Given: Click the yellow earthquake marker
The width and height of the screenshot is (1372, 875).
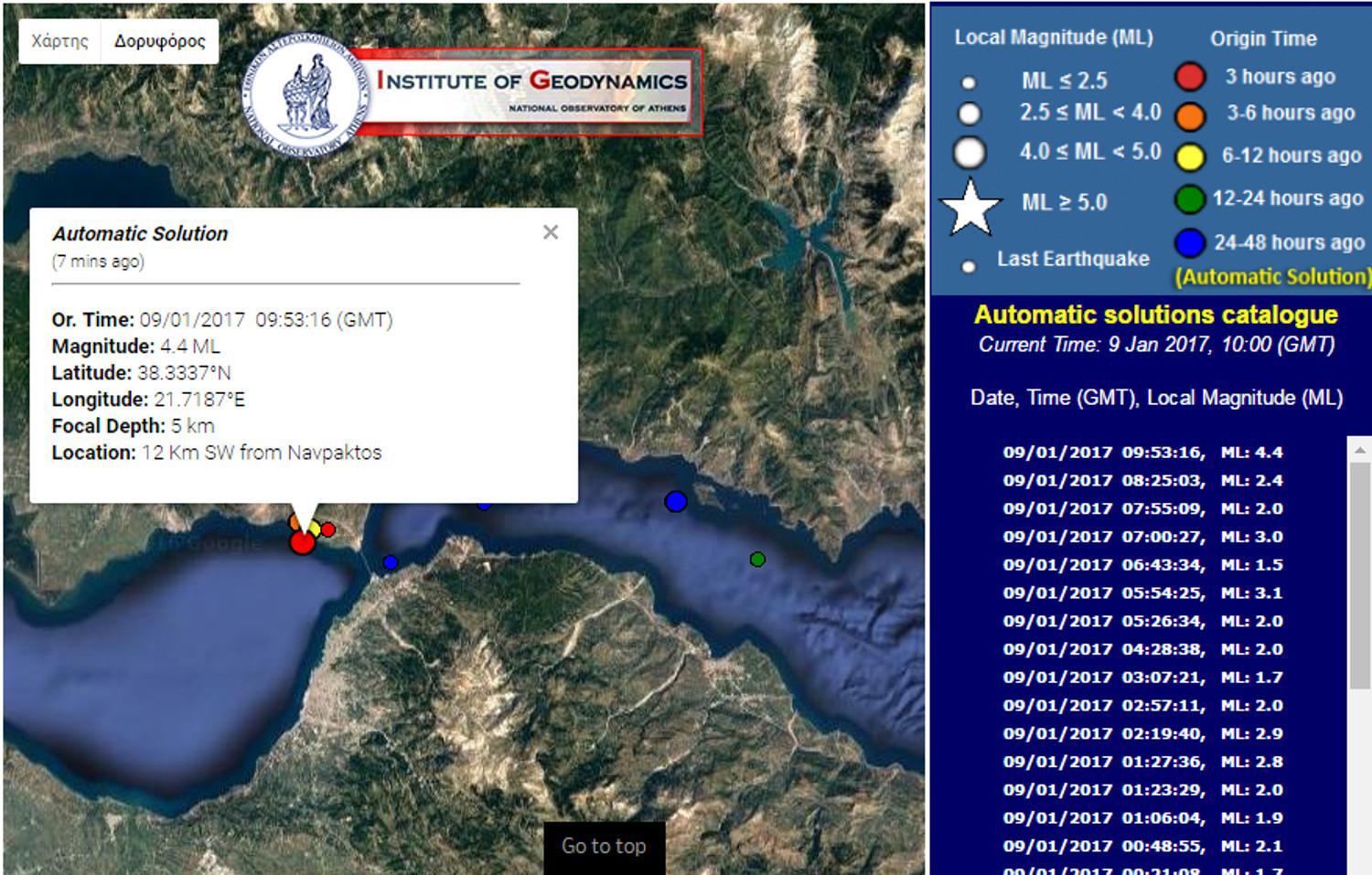Looking at the screenshot, I should (x=314, y=528).
